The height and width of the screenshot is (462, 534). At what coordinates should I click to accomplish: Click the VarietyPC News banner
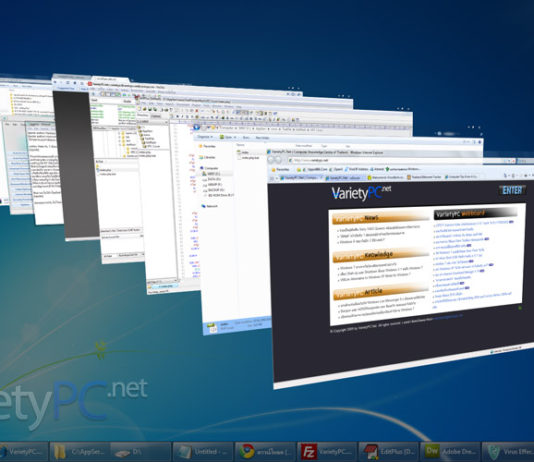click(x=380, y=218)
